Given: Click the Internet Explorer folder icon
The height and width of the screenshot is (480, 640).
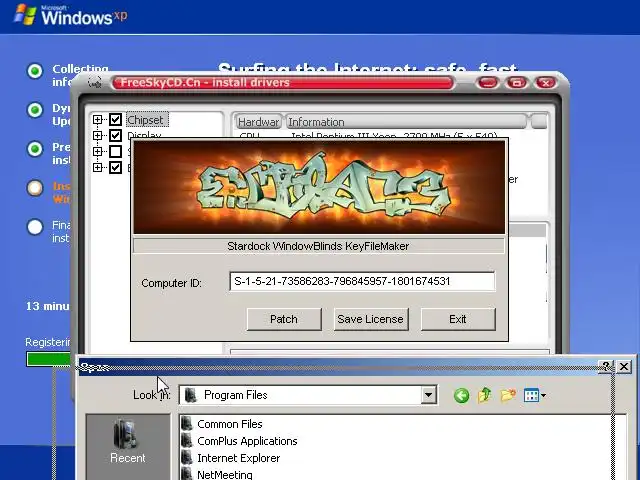Looking at the screenshot, I should 187,458.
